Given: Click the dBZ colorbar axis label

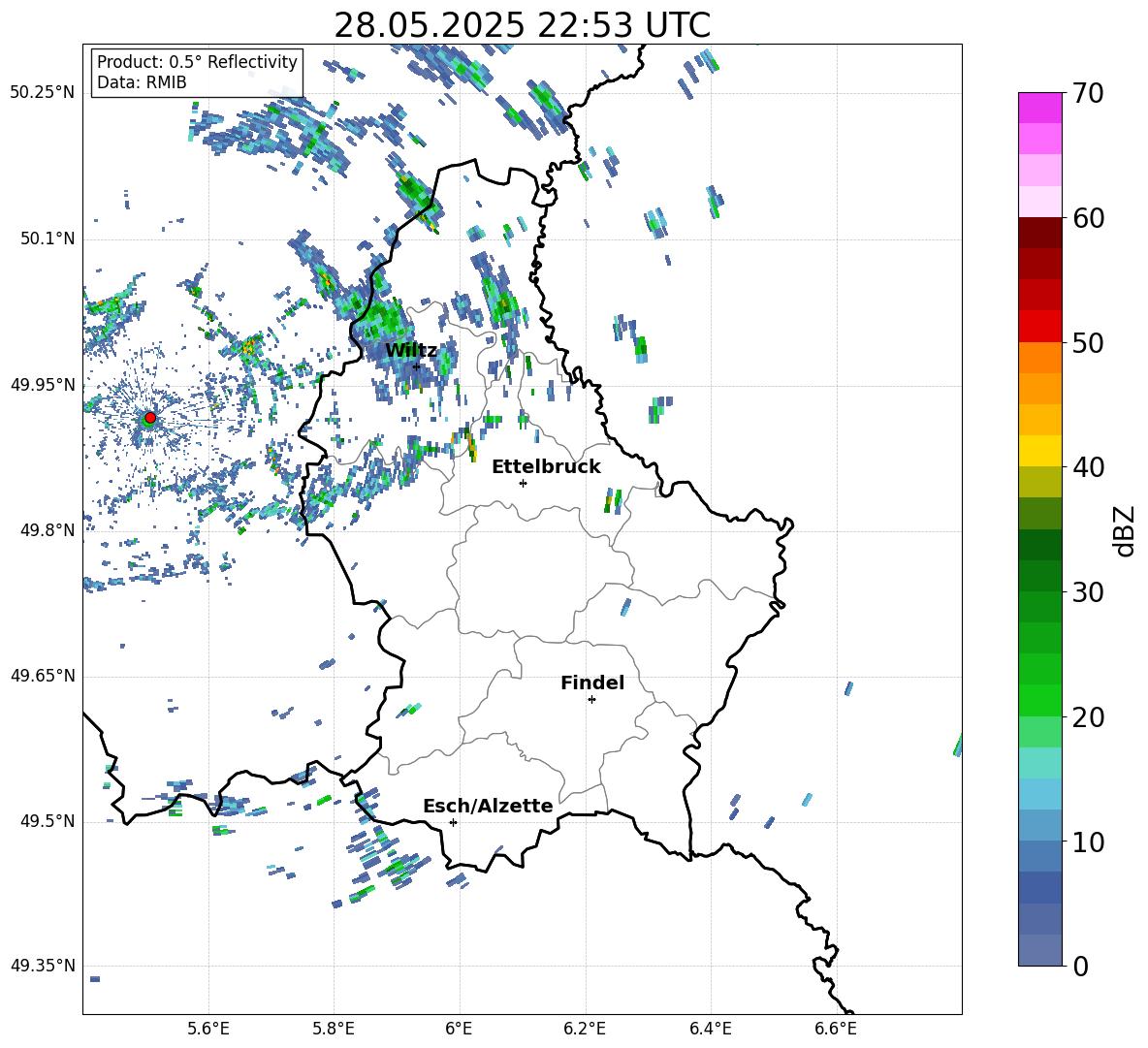Looking at the screenshot, I should [x=1126, y=531].
